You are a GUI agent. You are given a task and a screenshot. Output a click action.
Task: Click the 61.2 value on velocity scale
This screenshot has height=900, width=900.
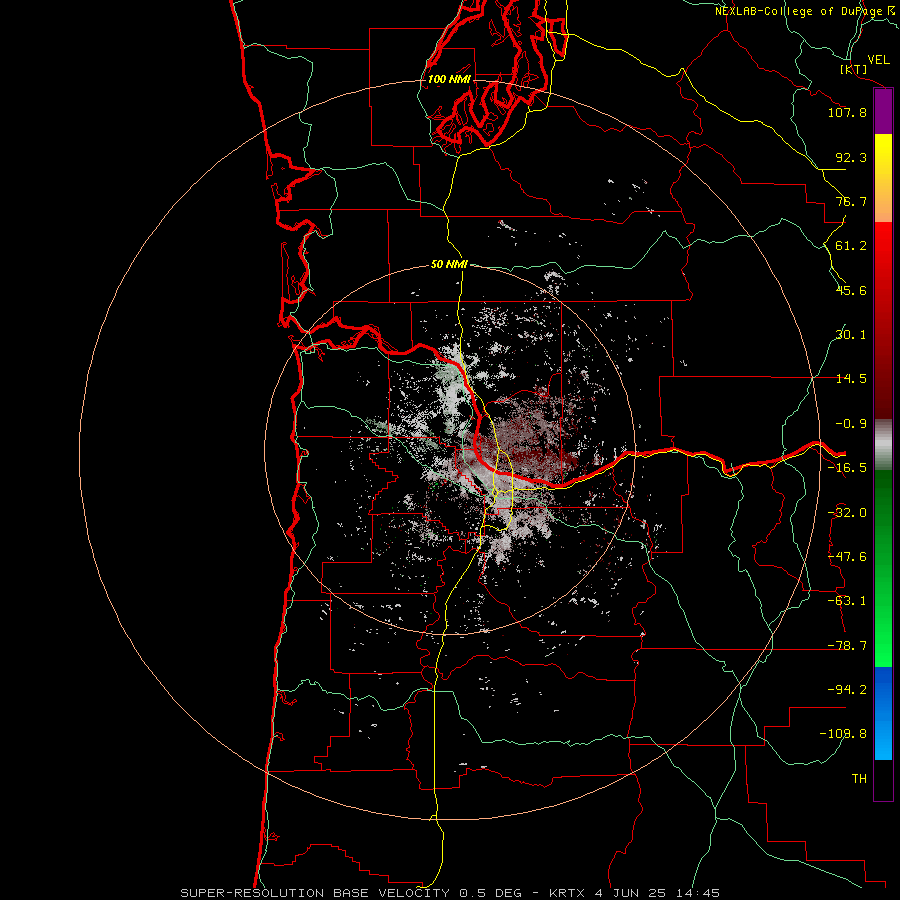(851, 246)
